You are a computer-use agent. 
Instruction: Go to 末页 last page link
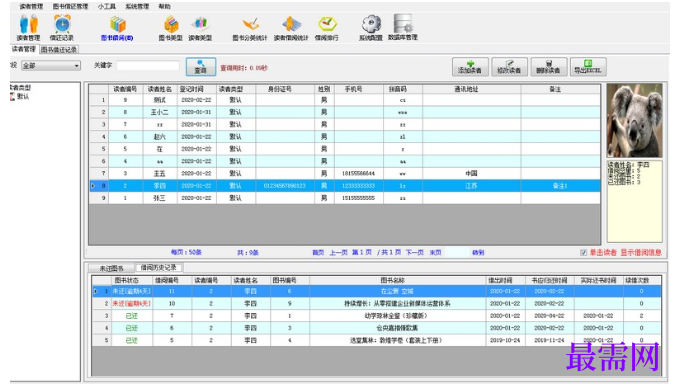(435, 252)
